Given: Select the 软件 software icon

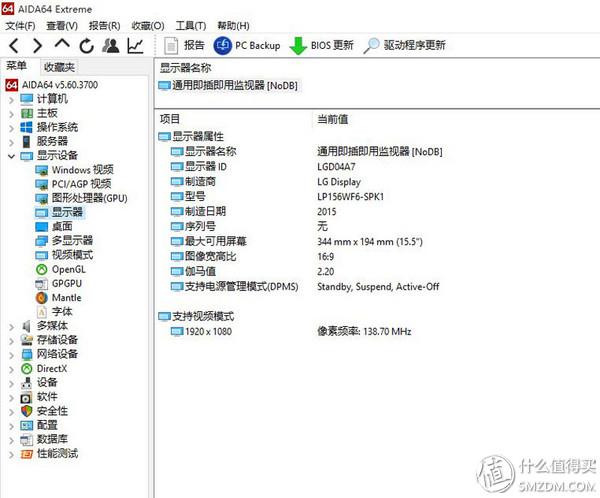Looking at the screenshot, I should tap(26, 397).
